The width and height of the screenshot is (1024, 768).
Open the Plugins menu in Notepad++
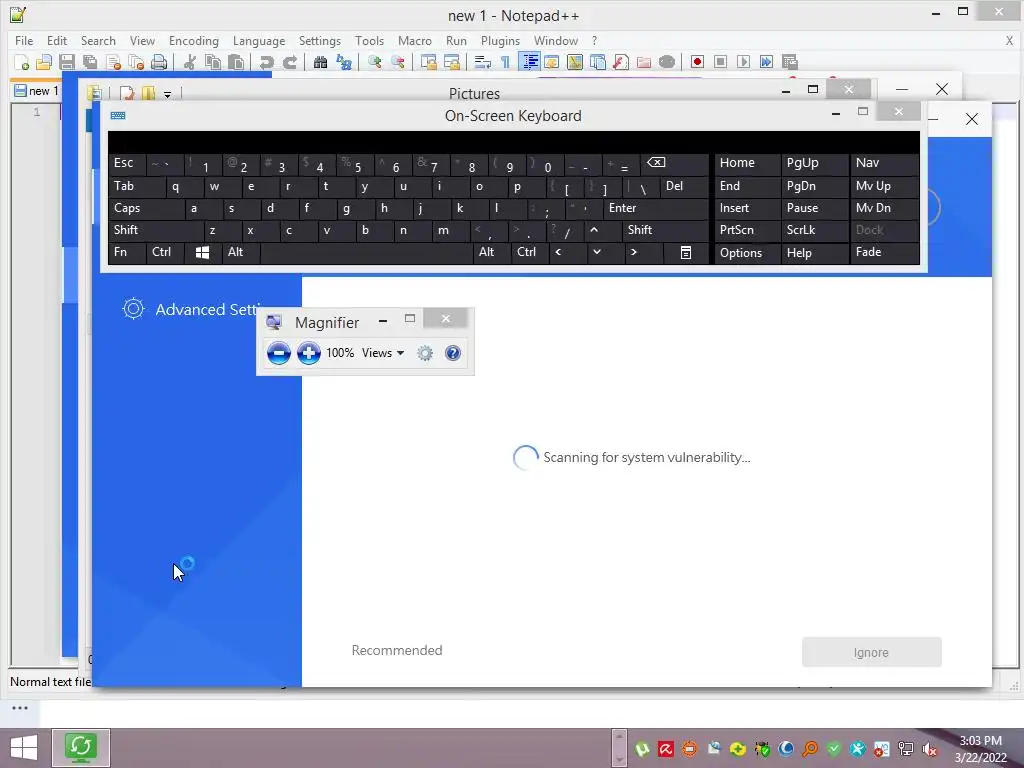pos(500,40)
